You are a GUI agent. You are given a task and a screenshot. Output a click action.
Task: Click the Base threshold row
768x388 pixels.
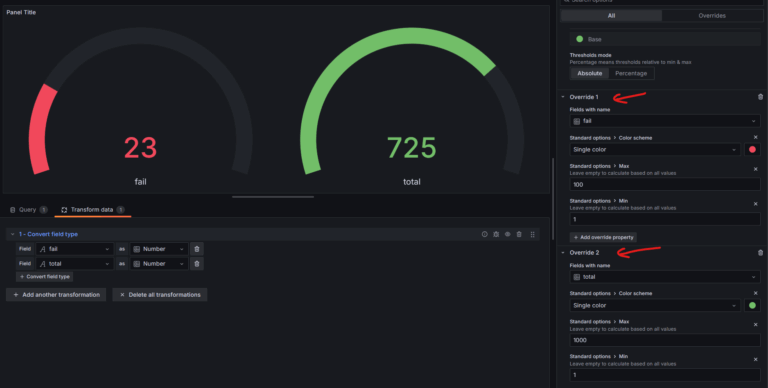pos(665,39)
